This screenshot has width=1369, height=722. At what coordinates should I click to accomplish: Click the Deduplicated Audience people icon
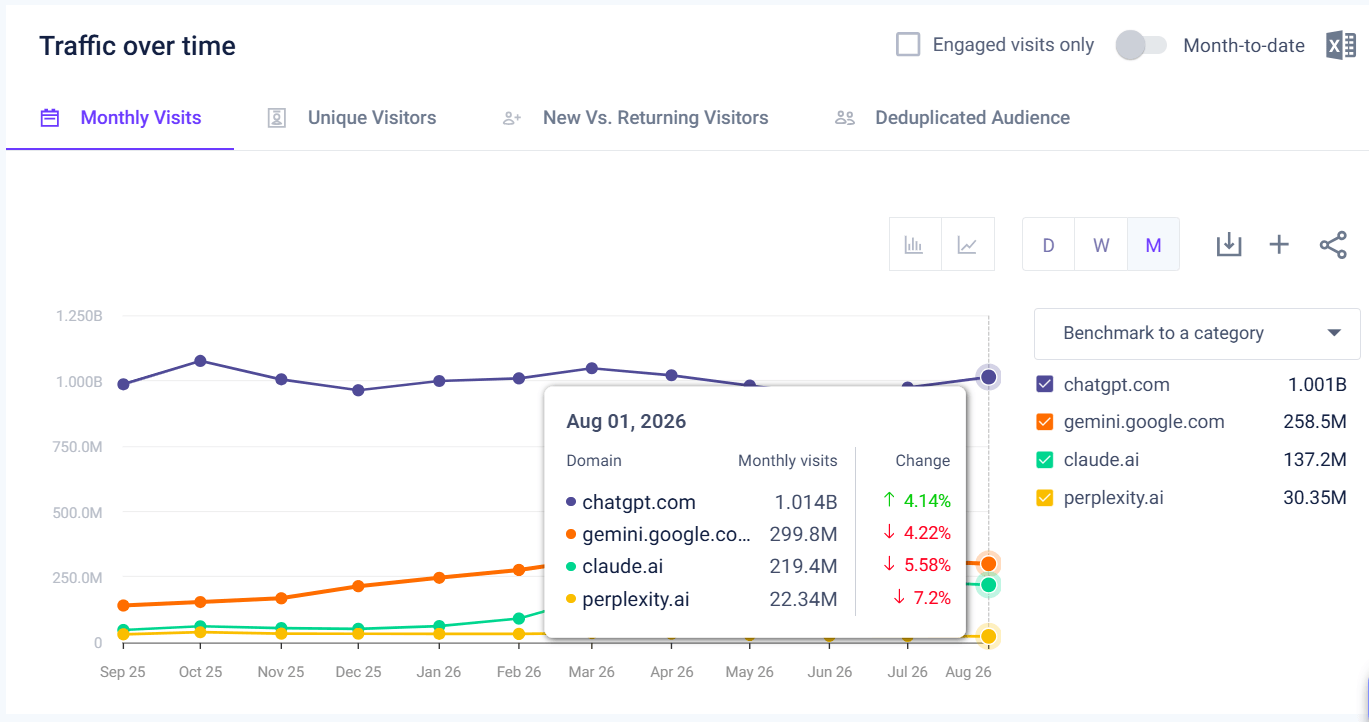(845, 118)
